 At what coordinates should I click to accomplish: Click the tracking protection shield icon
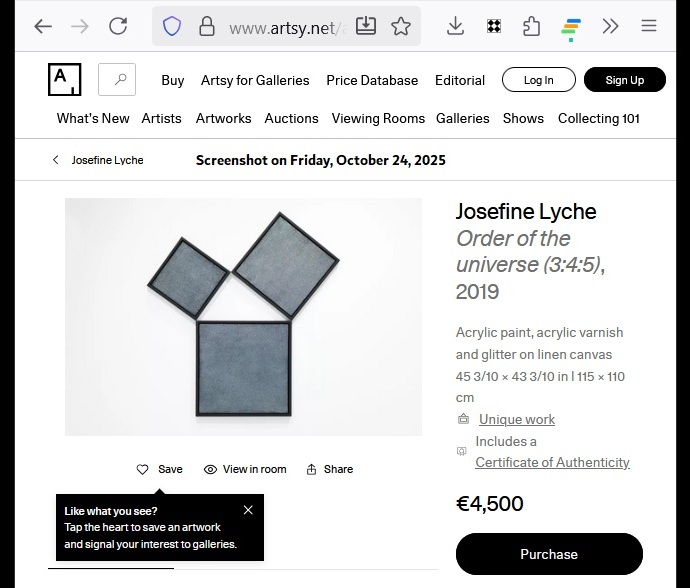click(172, 26)
